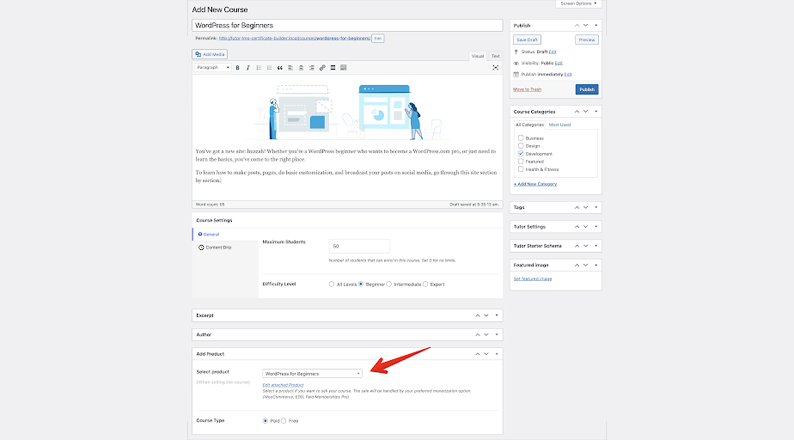Check the Featured category
The width and height of the screenshot is (794, 440).
[x=521, y=162]
